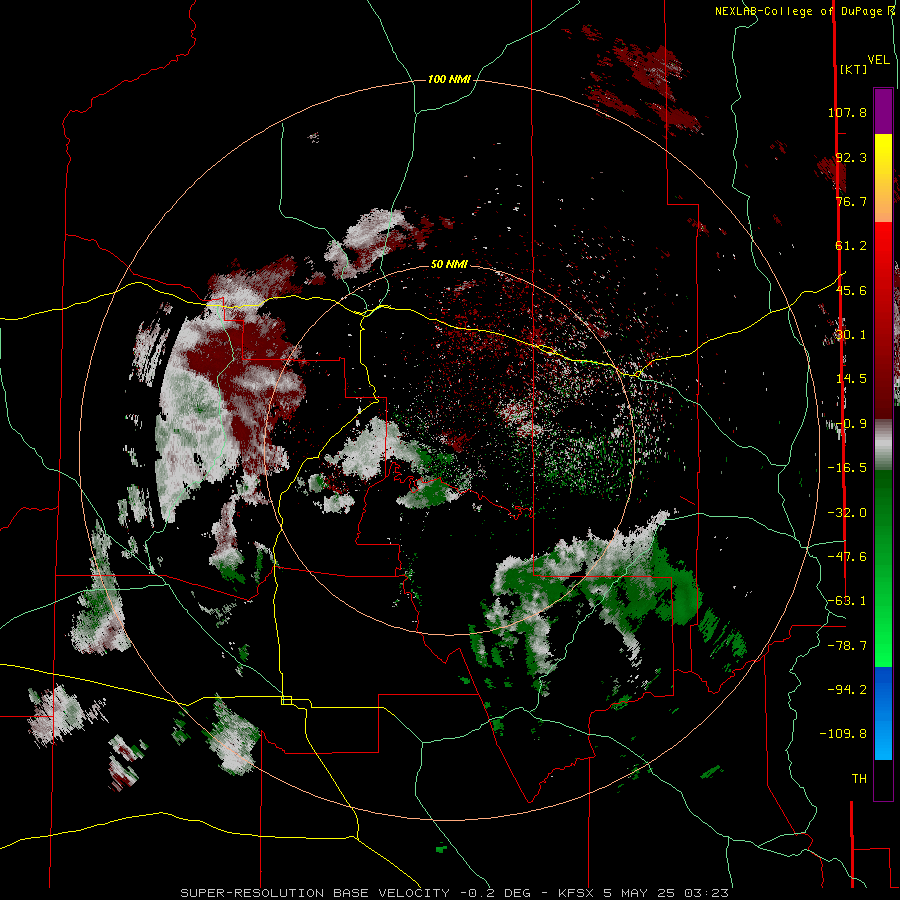This screenshot has height=900, width=900.
Task: Click the green segment of velocity color bar
Action: [883, 568]
